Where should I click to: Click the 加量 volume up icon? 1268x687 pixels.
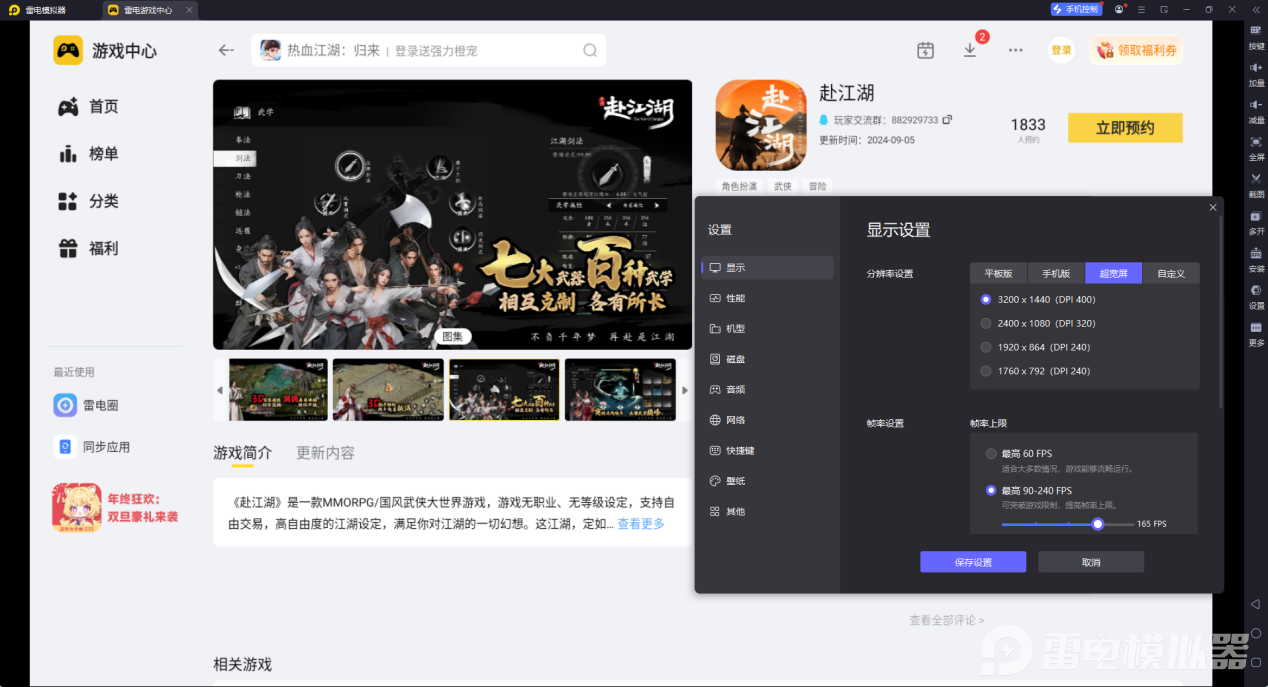[x=1256, y=67]
